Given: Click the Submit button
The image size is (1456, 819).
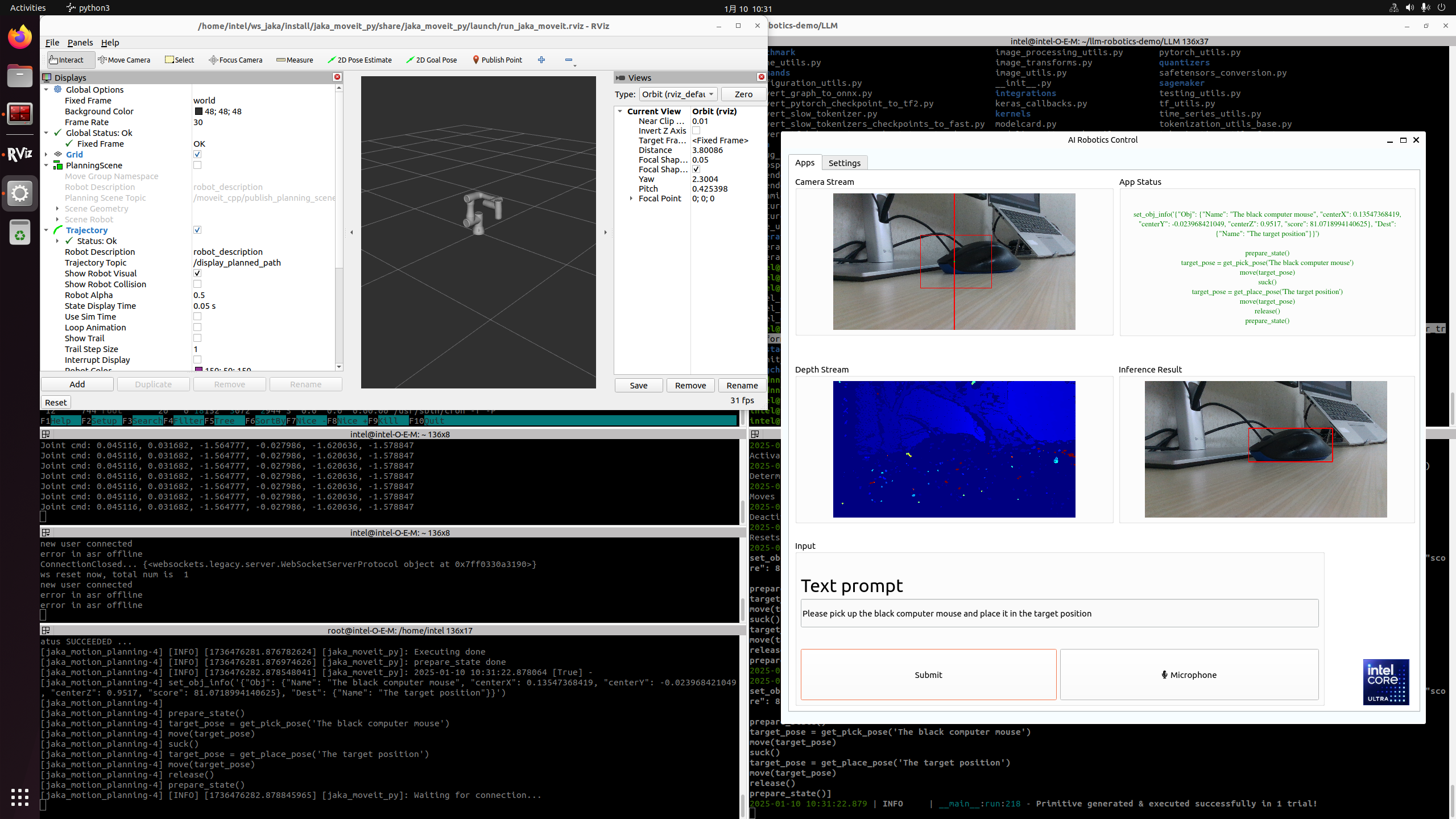Looking at the screenshot, I should pos(928,675).
